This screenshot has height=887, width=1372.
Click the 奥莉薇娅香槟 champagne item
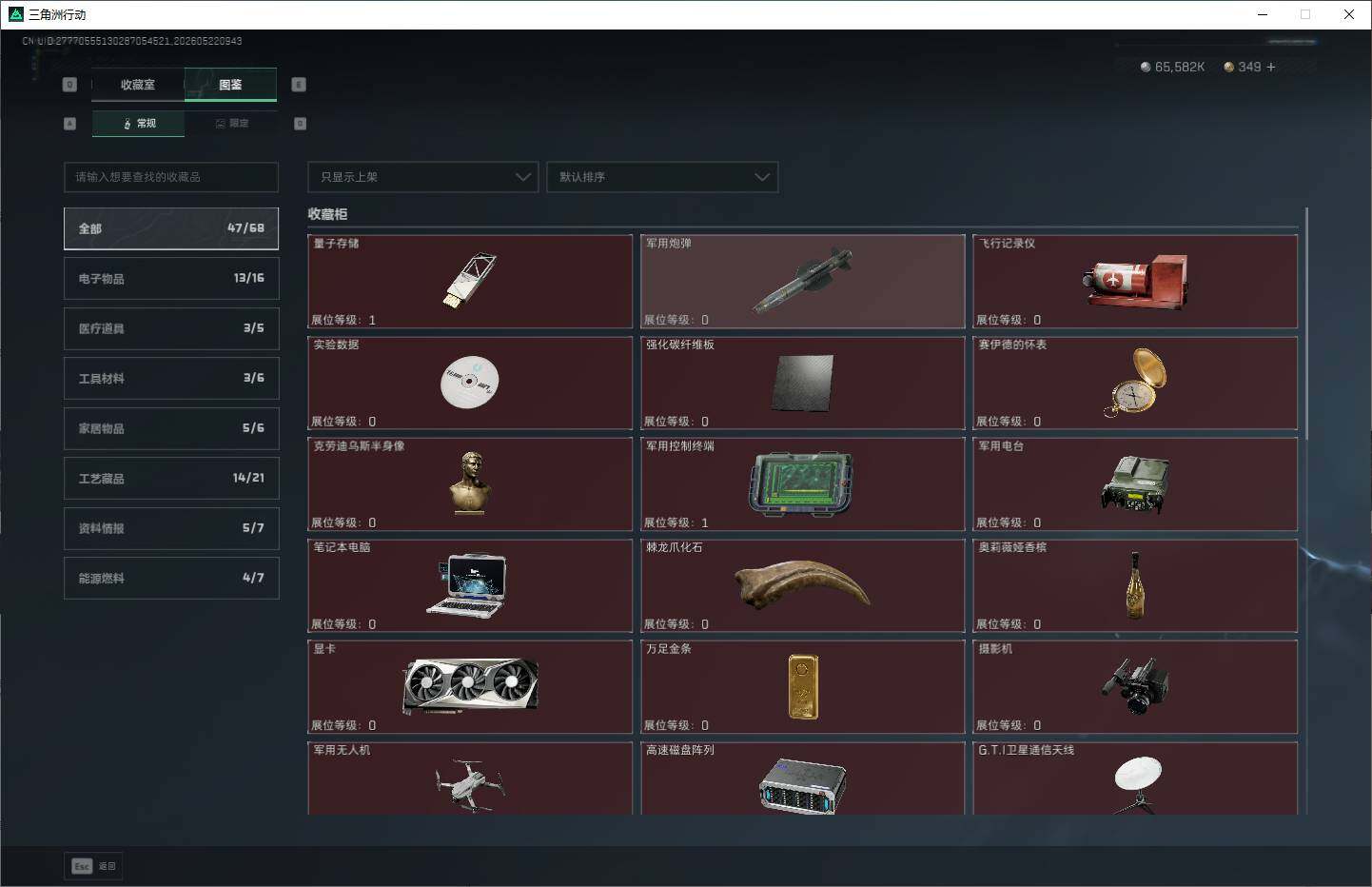1135,585
